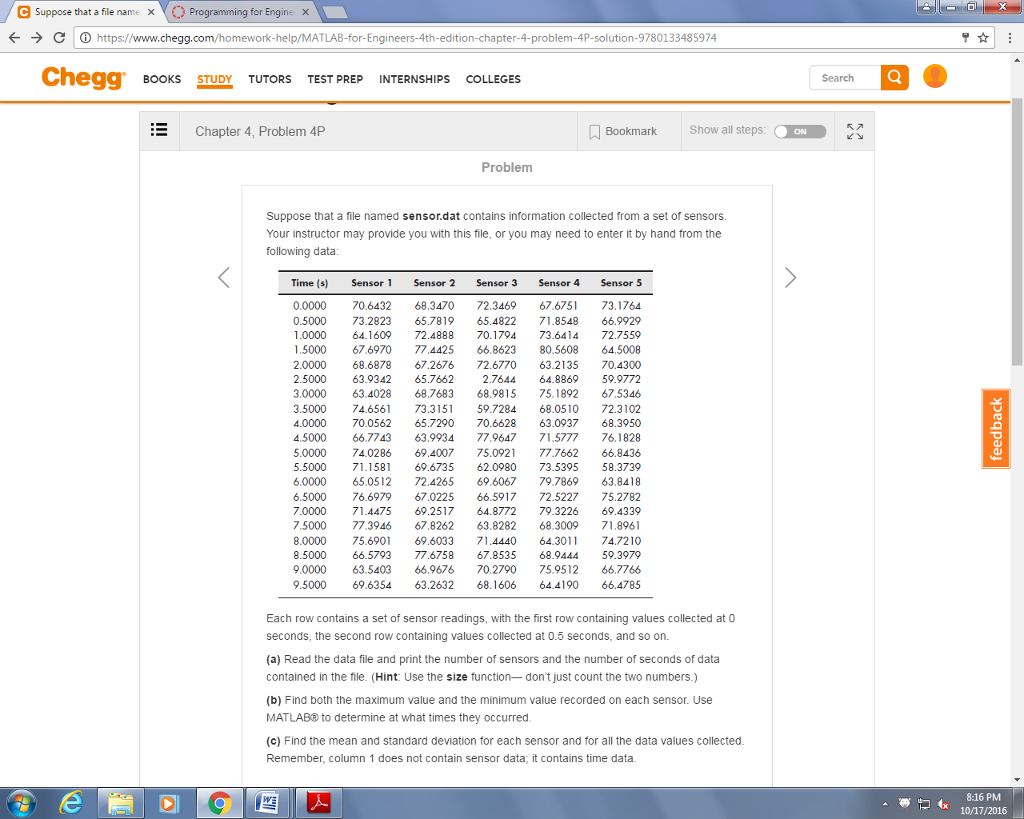Advance with the right chevron arrow
This screenshot has height=819, width=1024.
tap(790, 277)
